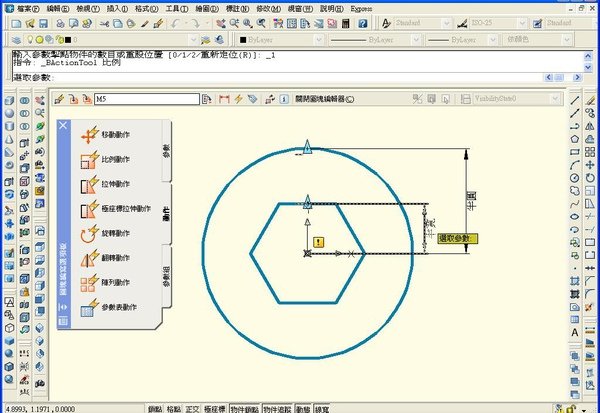Click the Print (plot) icon
The height and width of the screenshot is (413, 600).
click(x=60, y=23)
